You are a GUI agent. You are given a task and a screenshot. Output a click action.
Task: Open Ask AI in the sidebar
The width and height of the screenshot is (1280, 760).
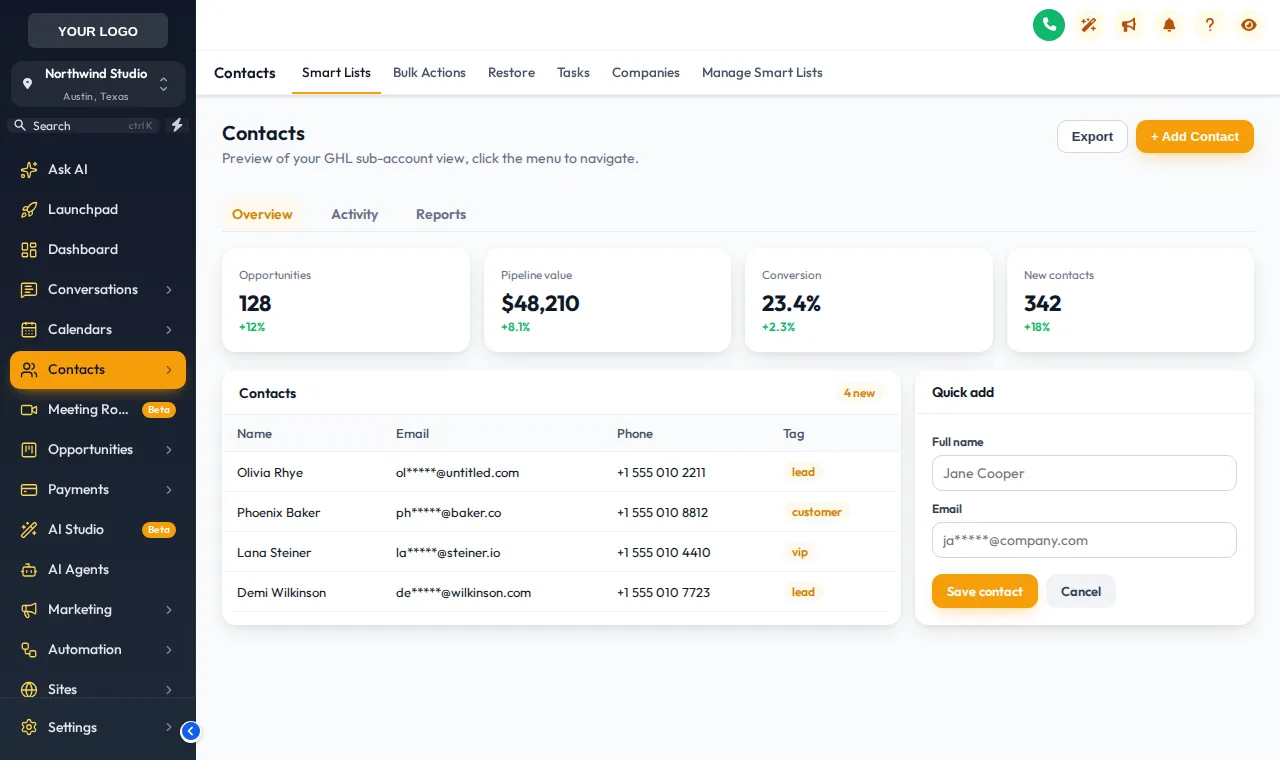coord(98,170)
